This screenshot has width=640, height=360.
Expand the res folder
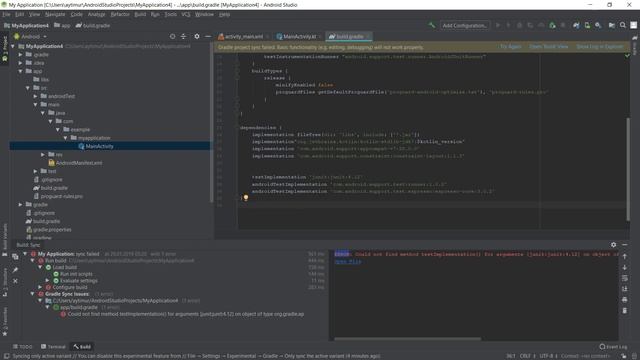coord(43,155)
